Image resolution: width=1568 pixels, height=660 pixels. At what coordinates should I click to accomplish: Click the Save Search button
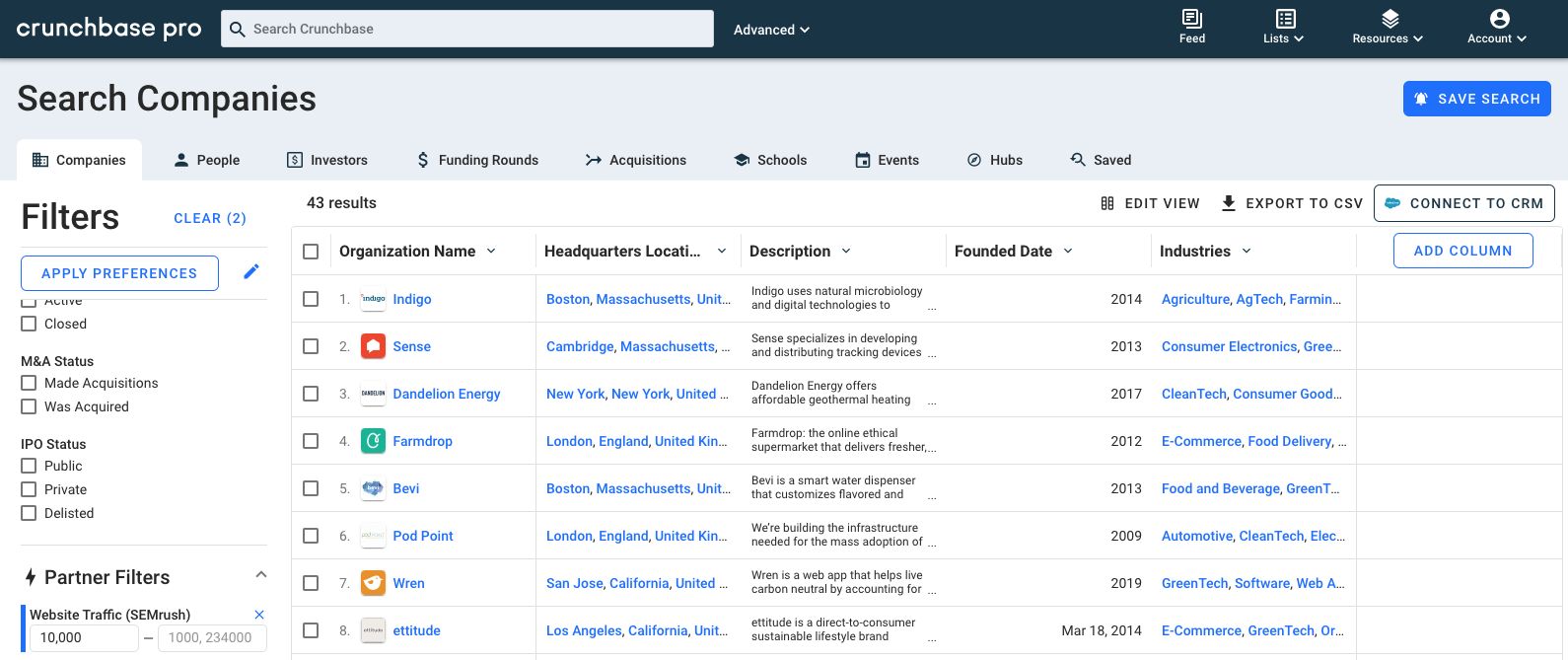1477,99
